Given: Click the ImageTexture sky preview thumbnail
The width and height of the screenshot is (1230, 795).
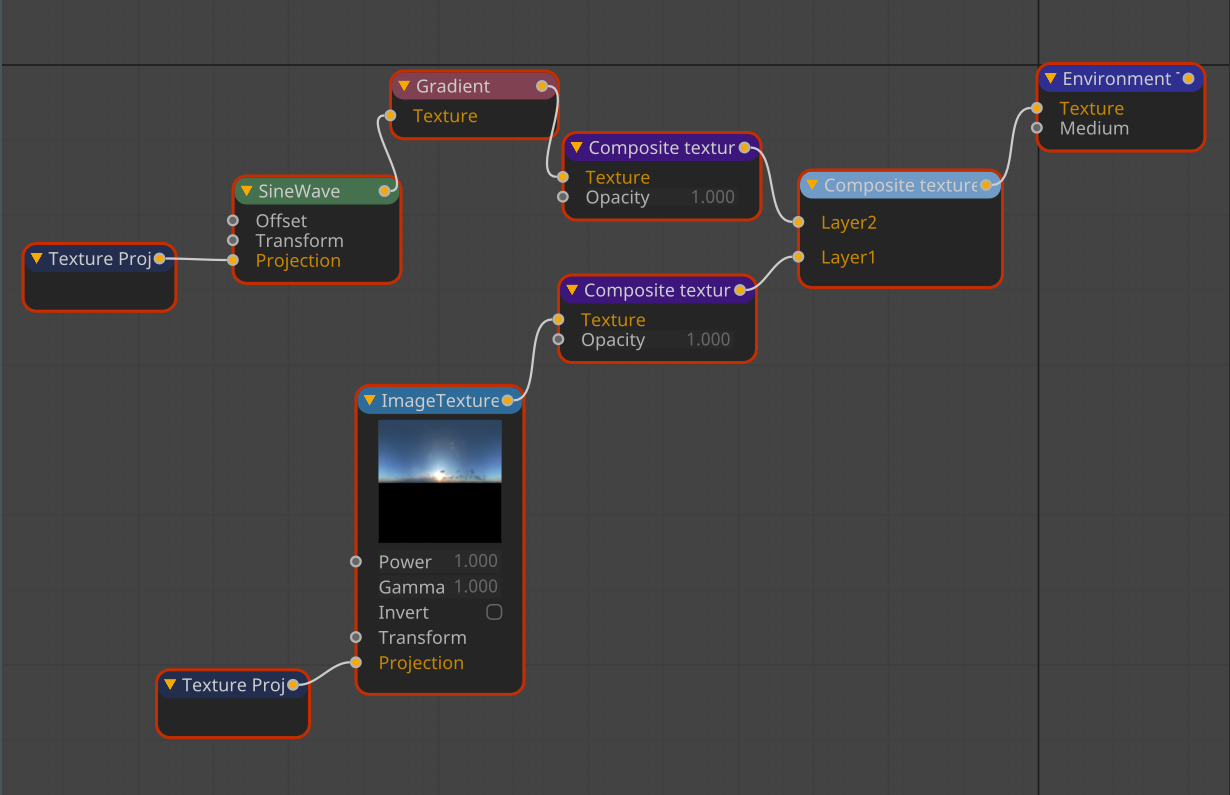Looking at the screenshot, I should 440,481.
